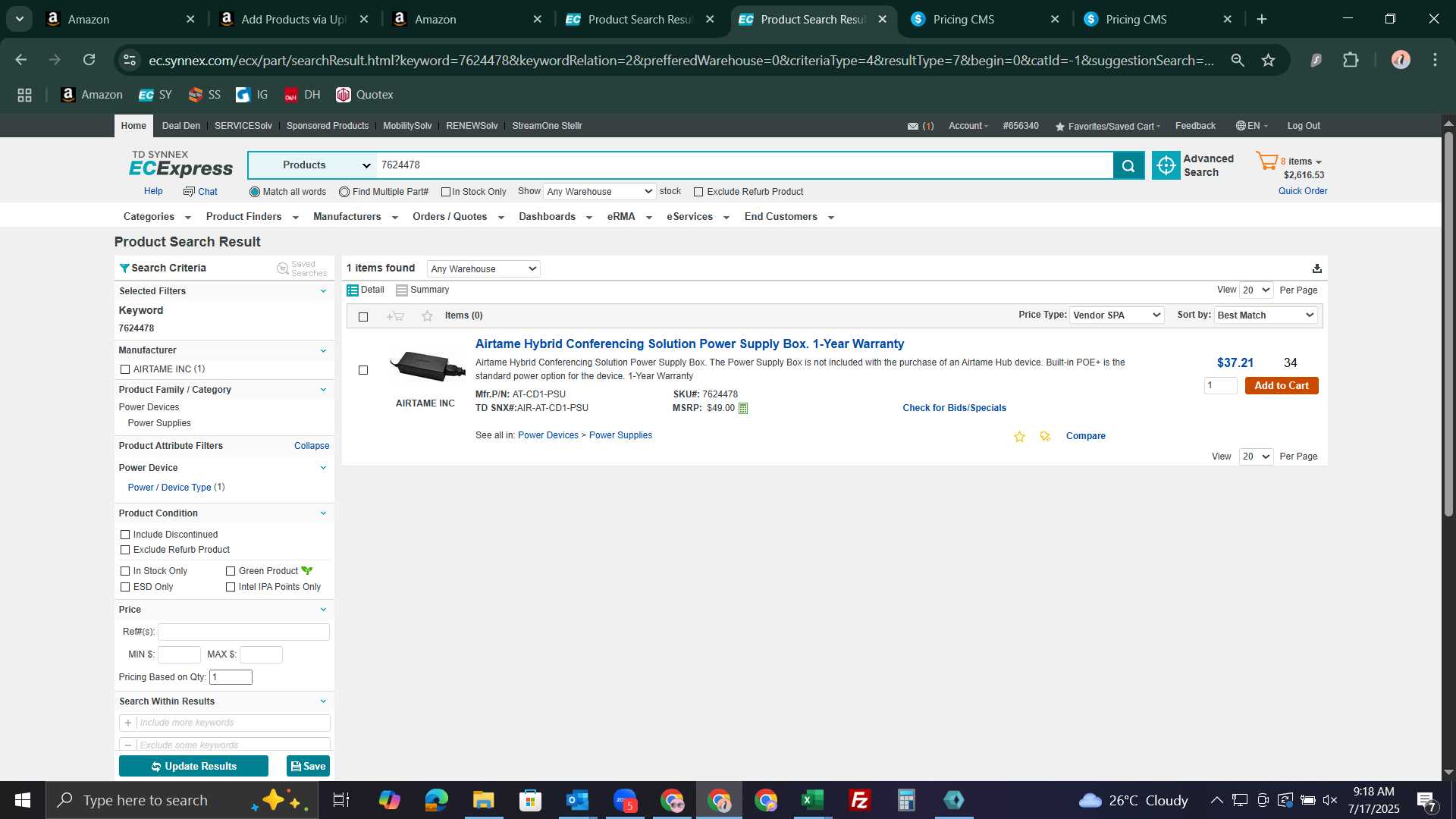This screenshot has height=819, width=1456.
Task: Open the Sort by Best Match dropdown
Action: click(x=1266, y=315)
